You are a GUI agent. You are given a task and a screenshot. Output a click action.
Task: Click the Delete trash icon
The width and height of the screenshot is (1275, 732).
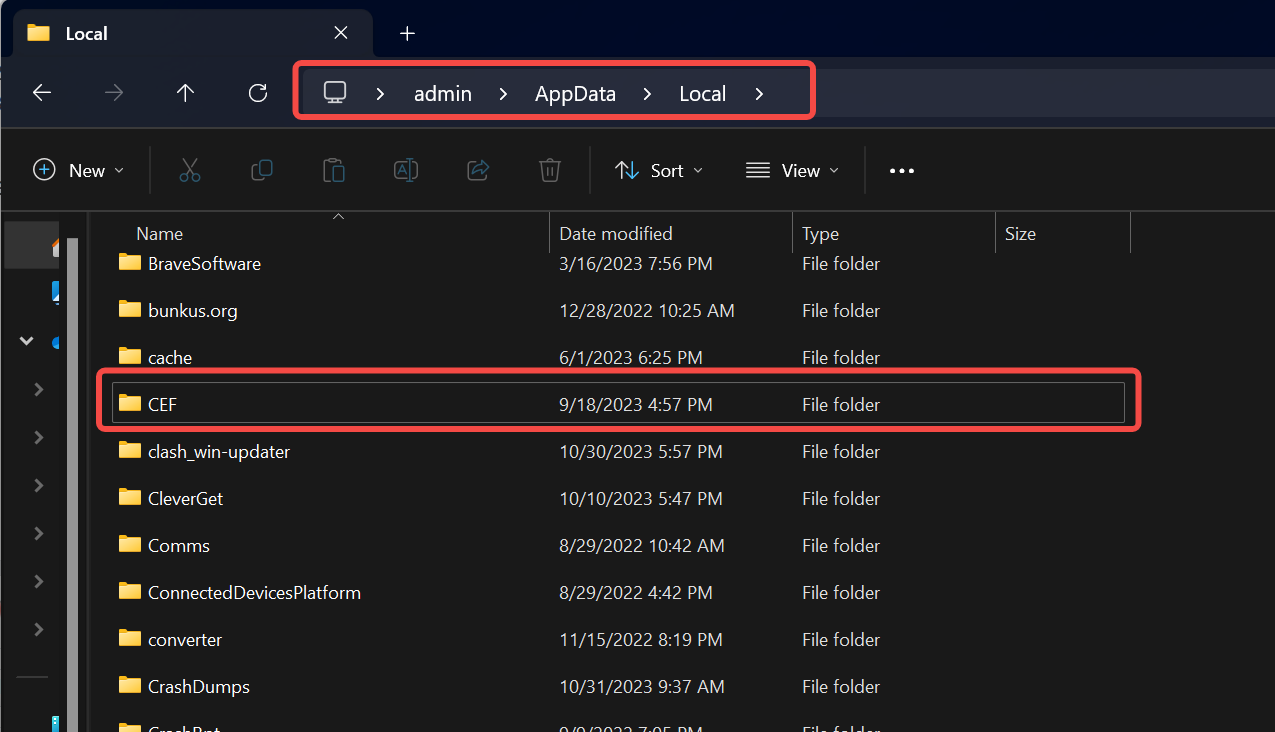click(x=550, y=171)
